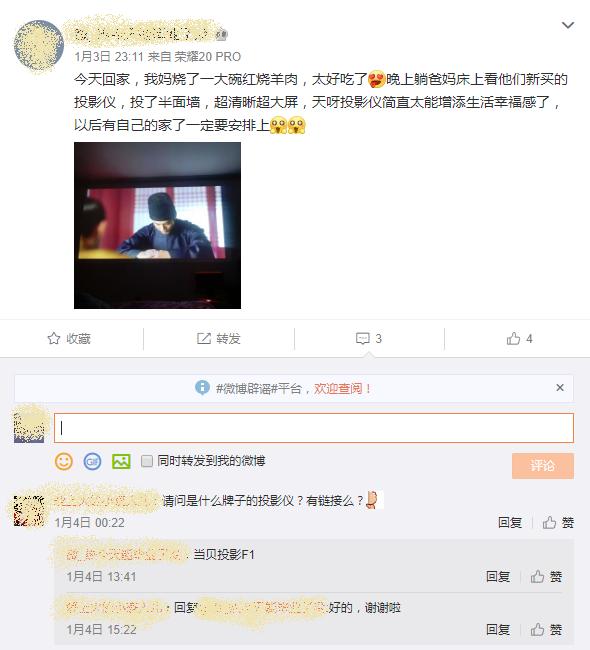Image resolution: width=590 pixels, height=650 pixels.
Task: Dismiss the 微博辟谣 notice banner
Action: tap(560, 388)
